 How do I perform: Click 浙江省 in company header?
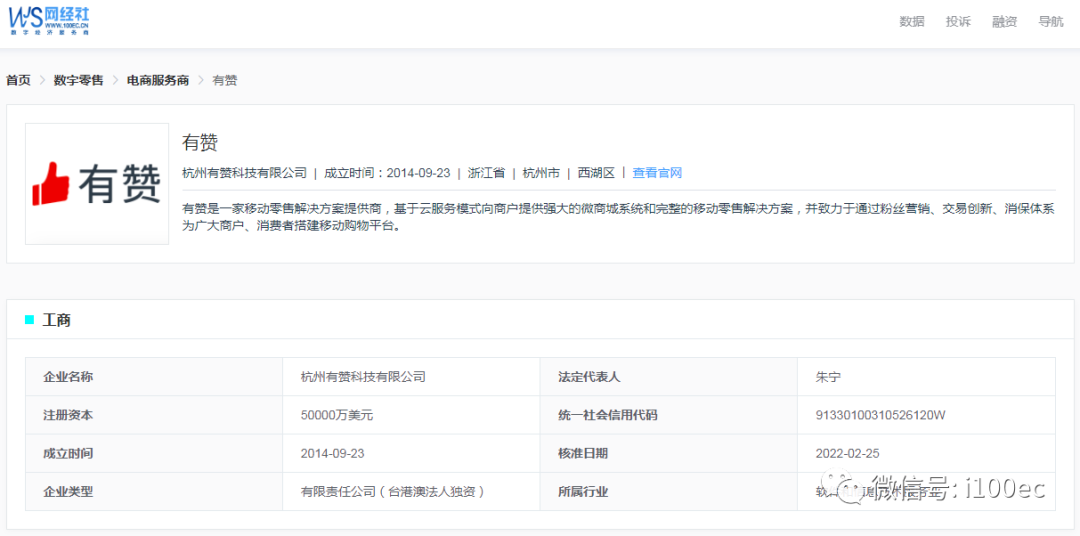pyautogui.click(x=486, y=173)
